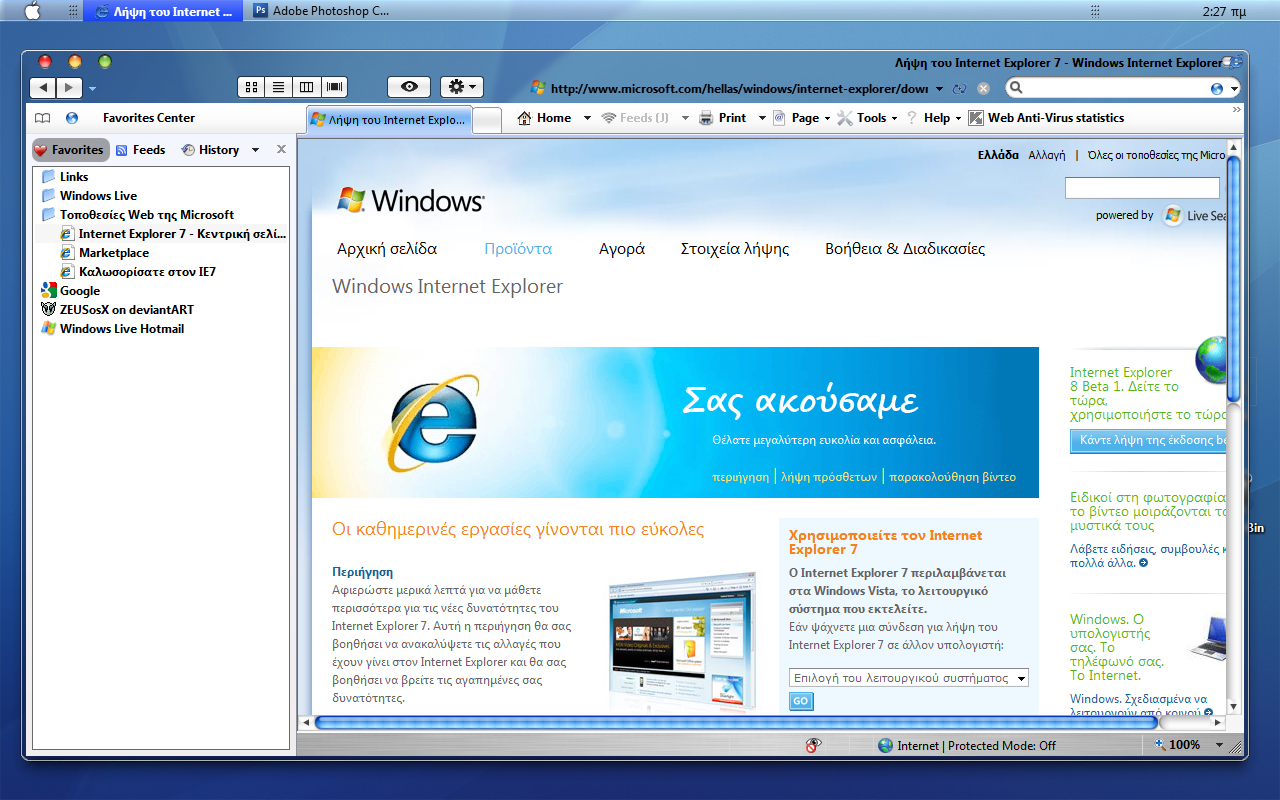Click the globe icon beside Favorites Center
Screen dimensions: 1280x800
[x=72, y=118]
